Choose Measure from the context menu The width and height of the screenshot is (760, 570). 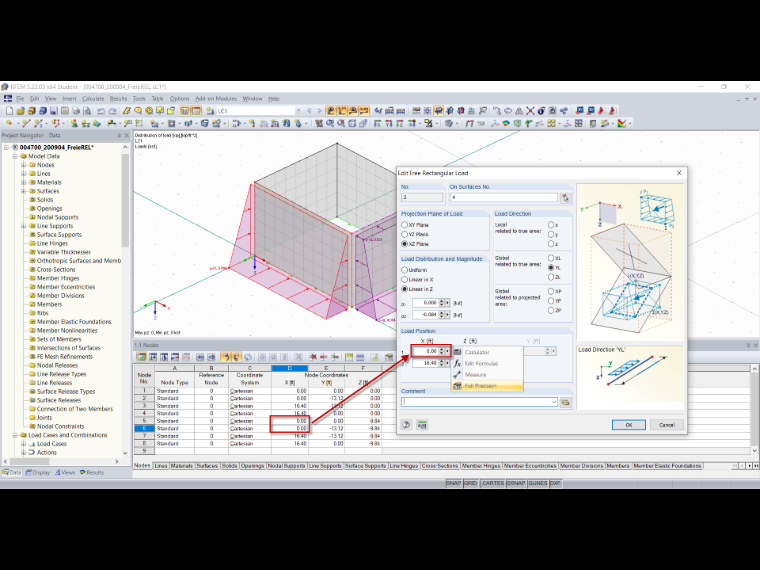pyautogui.click(x=475, y=375)
